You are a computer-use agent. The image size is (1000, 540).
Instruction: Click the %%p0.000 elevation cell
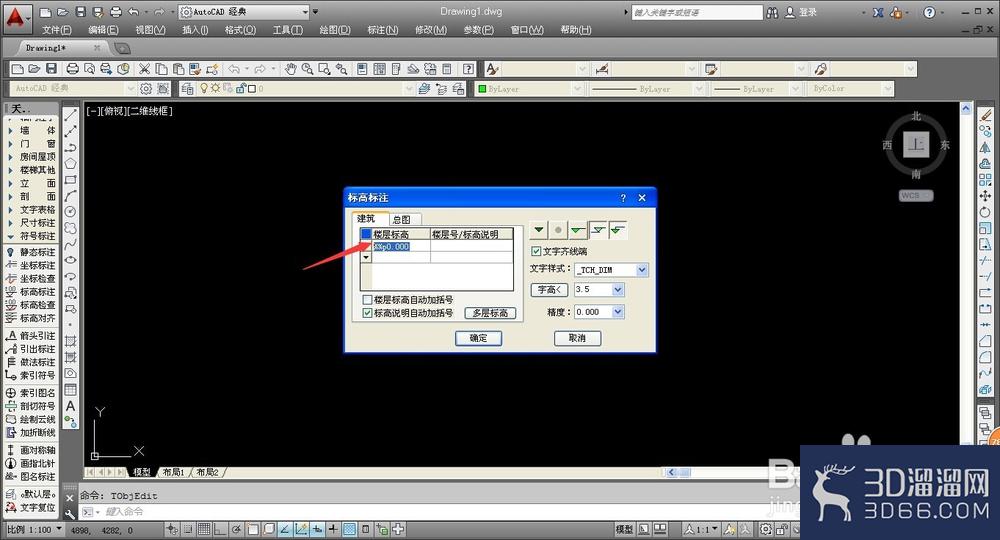(401, 247)
